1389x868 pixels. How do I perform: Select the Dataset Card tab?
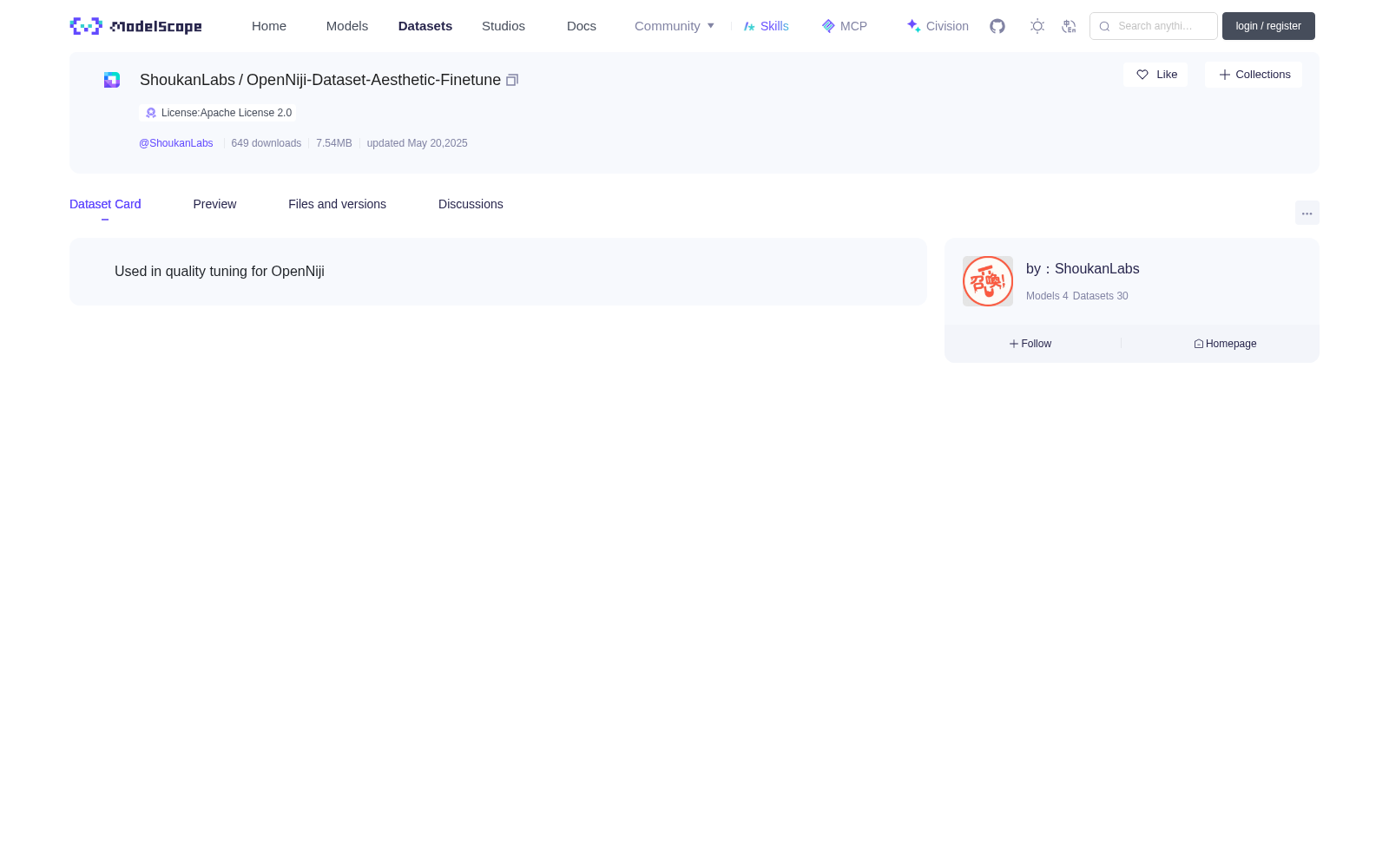(105, 204)
